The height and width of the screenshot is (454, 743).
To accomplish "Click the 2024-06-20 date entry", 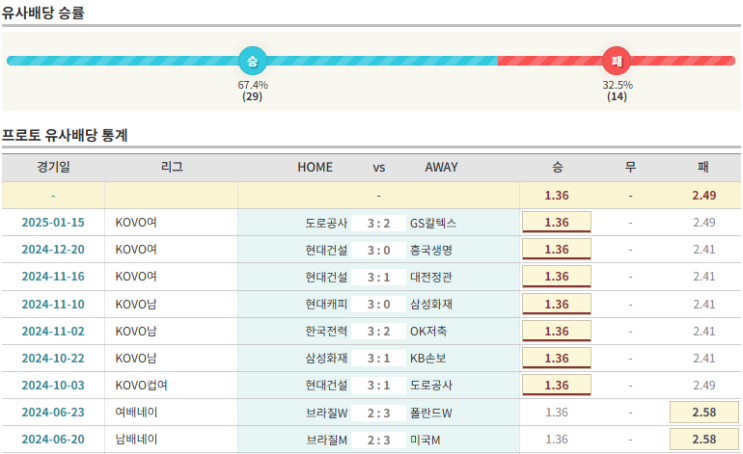I will pos(53,439).
